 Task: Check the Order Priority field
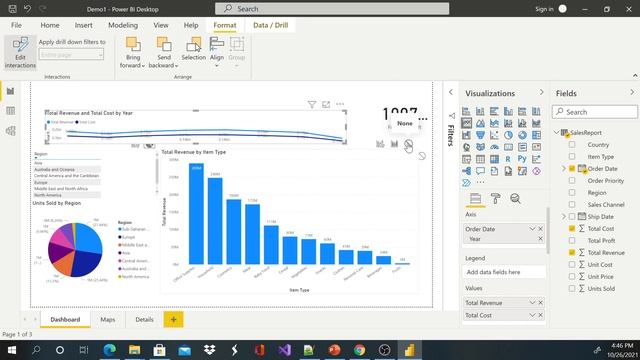[572, 180]
